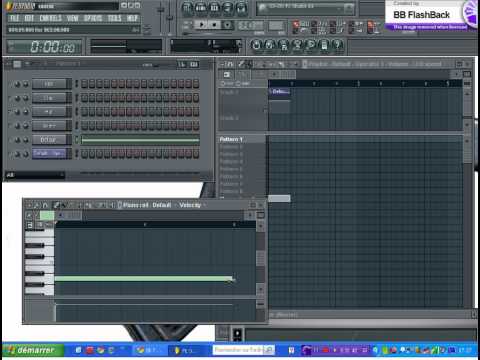The width and height of the screenshot is (480, 360).
Task: Click the volume knob of the top channel
Action: (x=25, y=84)
